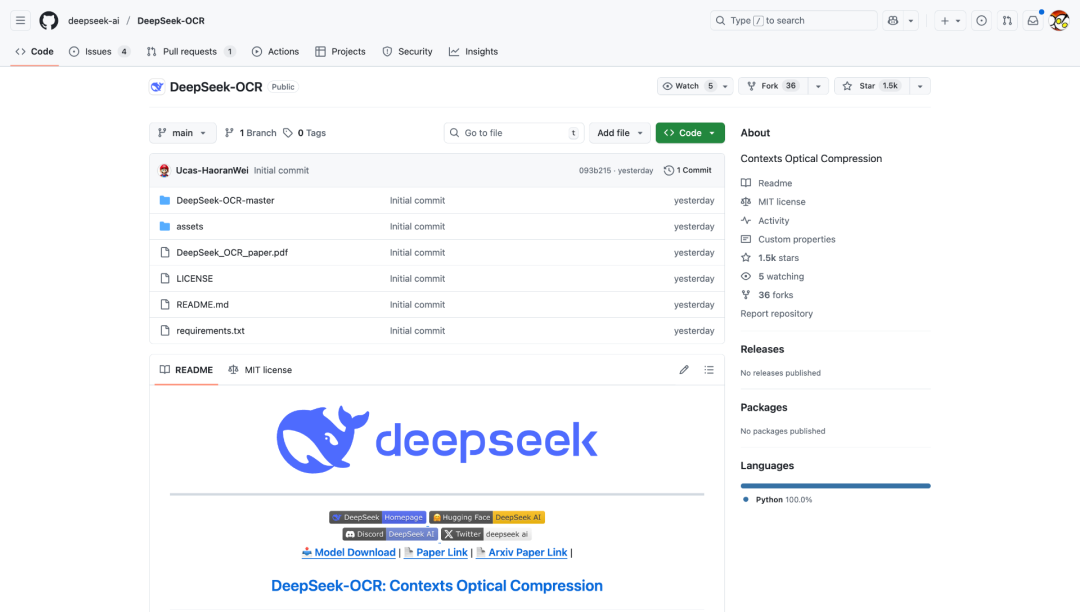Open the green Code dropdown
The width and height of the screenshot is (1080, 612).
(690, 133)
